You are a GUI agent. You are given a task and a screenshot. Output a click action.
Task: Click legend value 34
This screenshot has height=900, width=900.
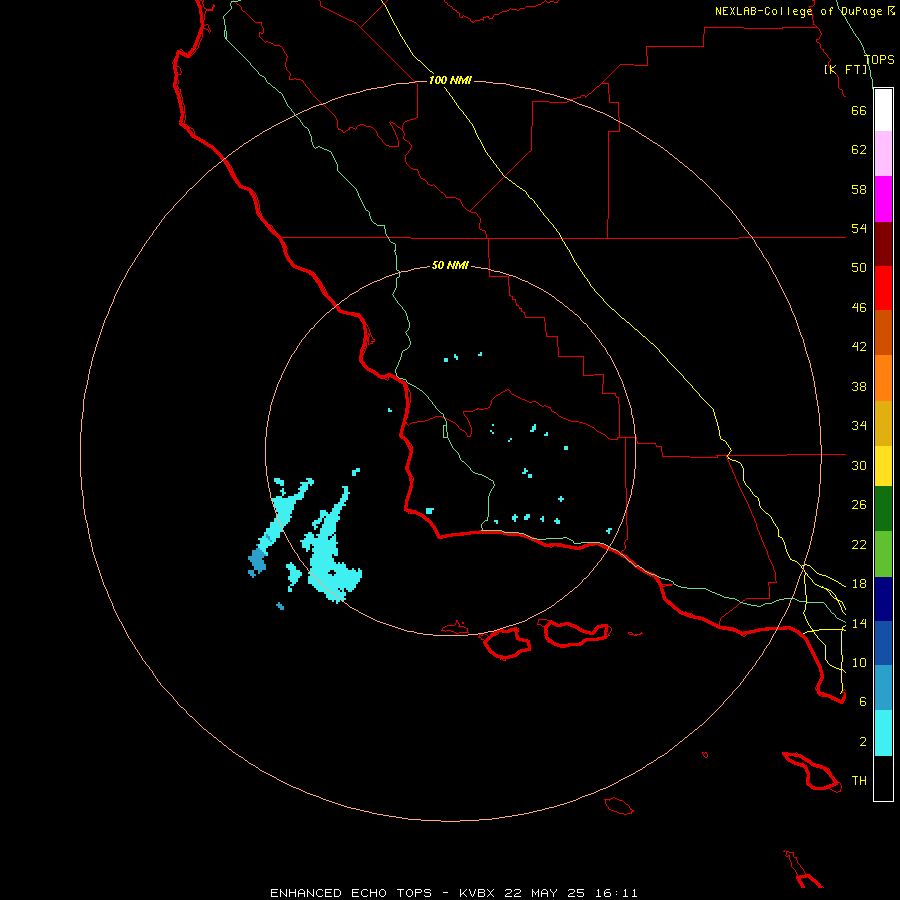[859, 426]
